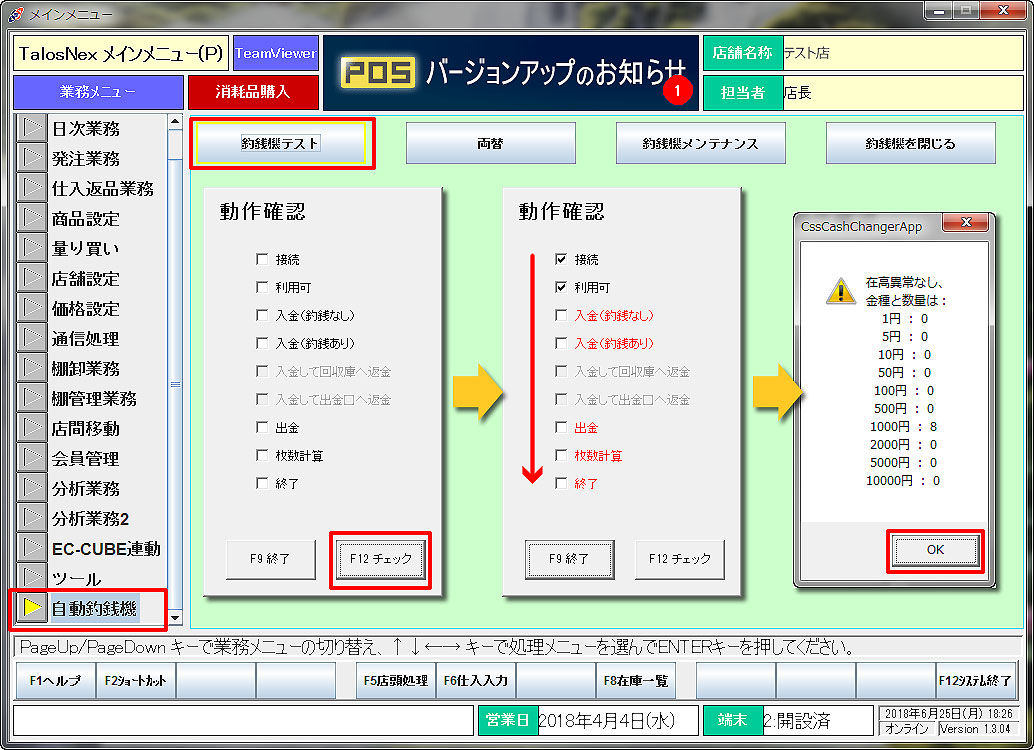Select 商品設定 in the side menu
Screen dimensions: 1034x750
tap(86, 218)
